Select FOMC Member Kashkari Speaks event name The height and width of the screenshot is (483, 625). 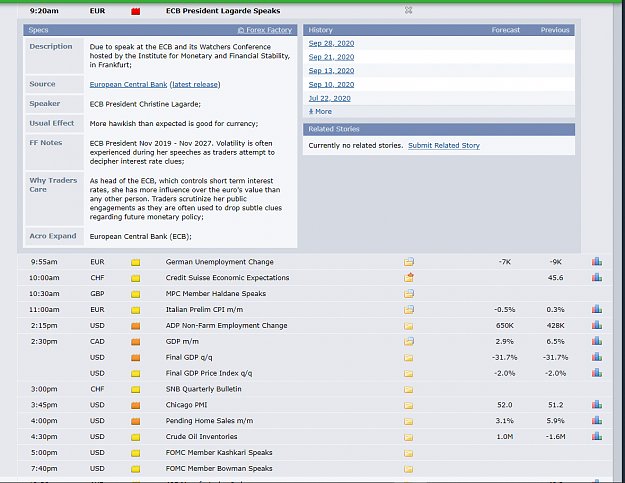[x=219, y=453]
